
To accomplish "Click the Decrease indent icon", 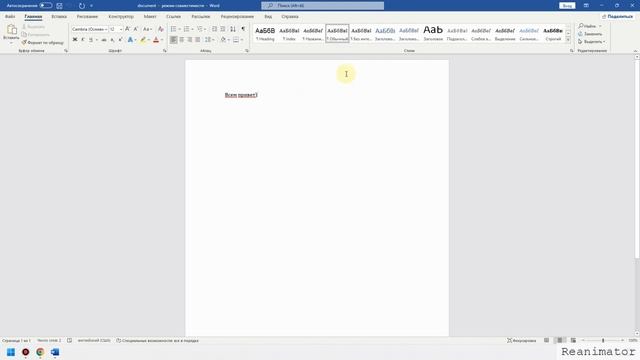I will [x=214, y=29].
